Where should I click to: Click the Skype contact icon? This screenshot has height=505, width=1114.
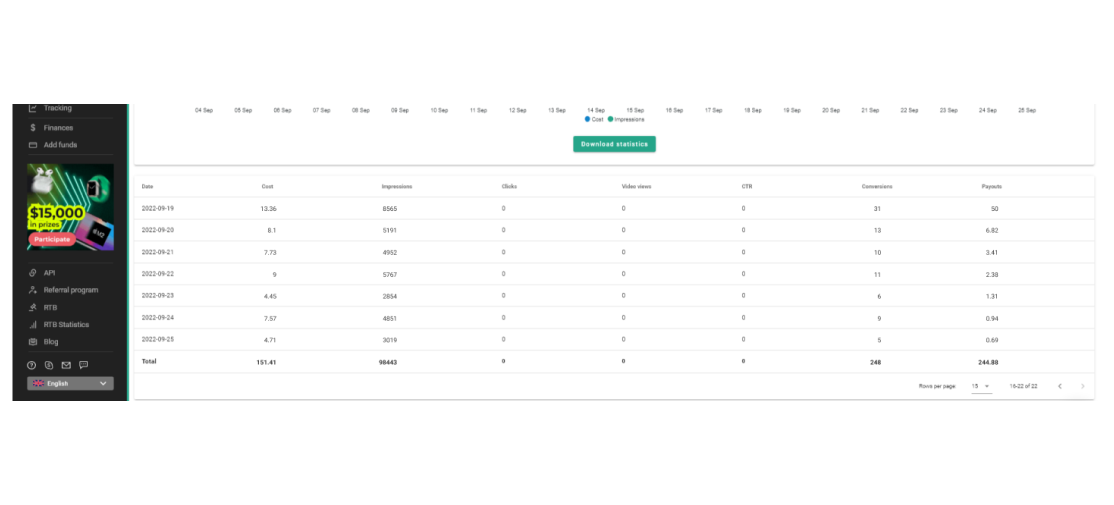[x=49, y=365]
